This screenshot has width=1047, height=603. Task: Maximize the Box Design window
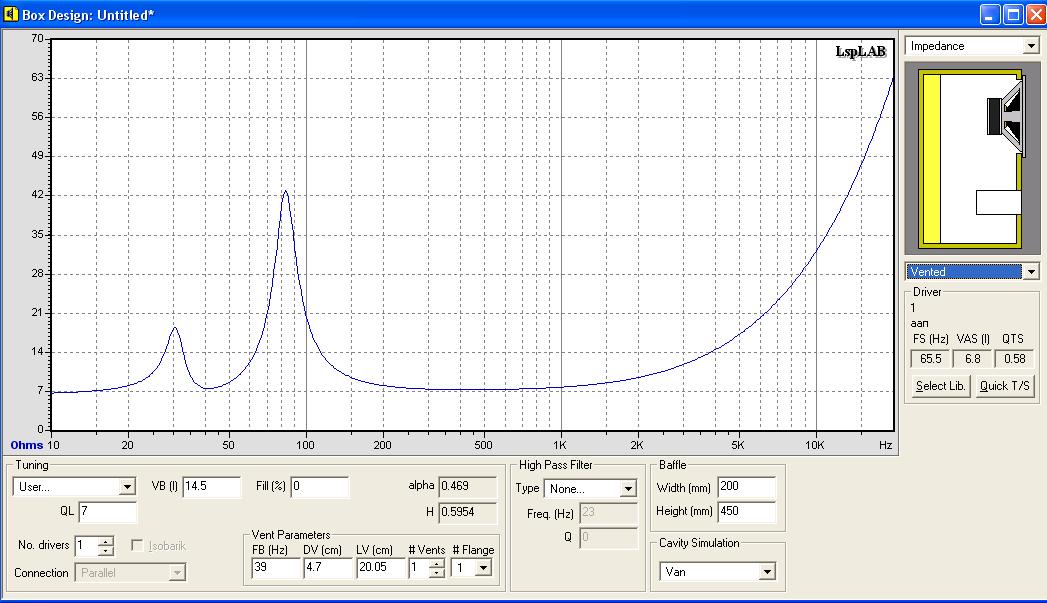[1013, 15]
